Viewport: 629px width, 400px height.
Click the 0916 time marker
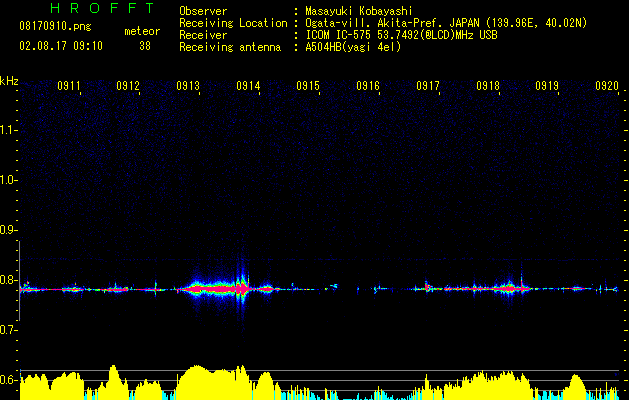pos(368,86)
